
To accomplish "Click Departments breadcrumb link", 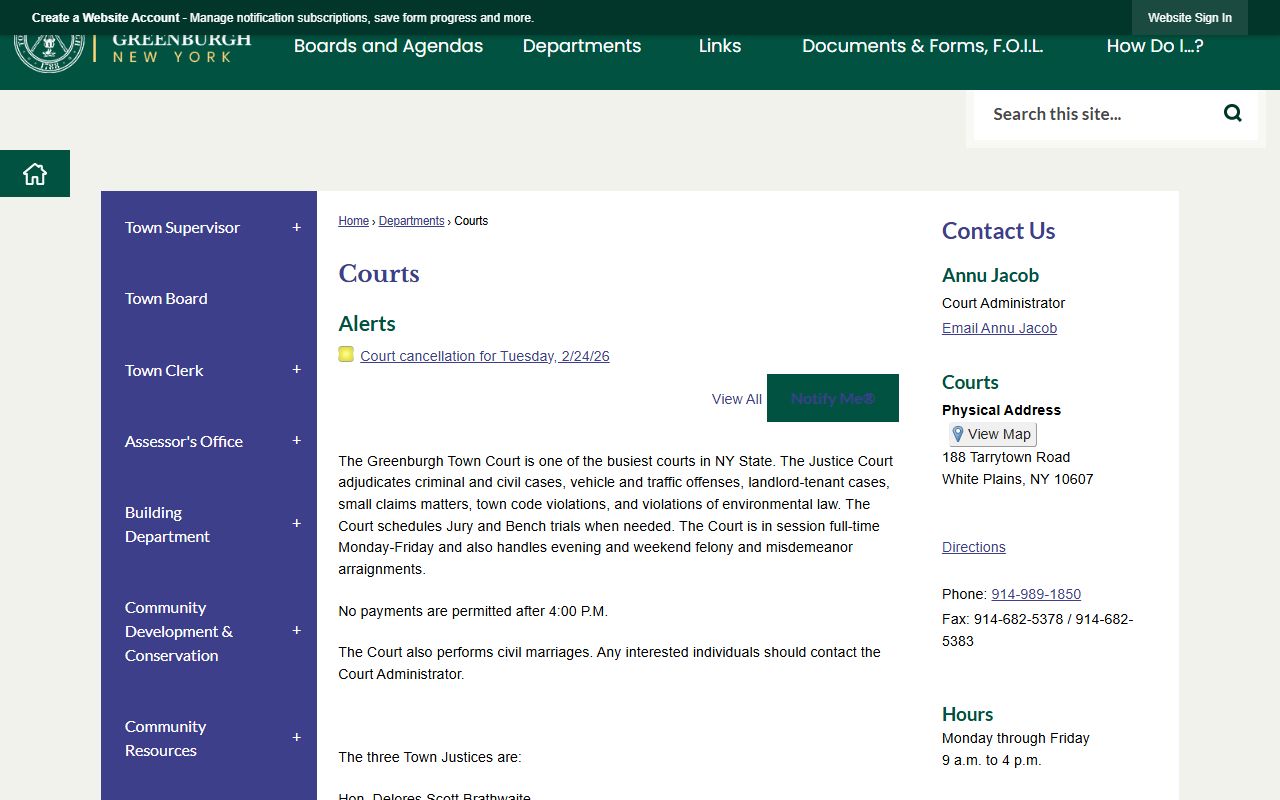I will (411, 221).
